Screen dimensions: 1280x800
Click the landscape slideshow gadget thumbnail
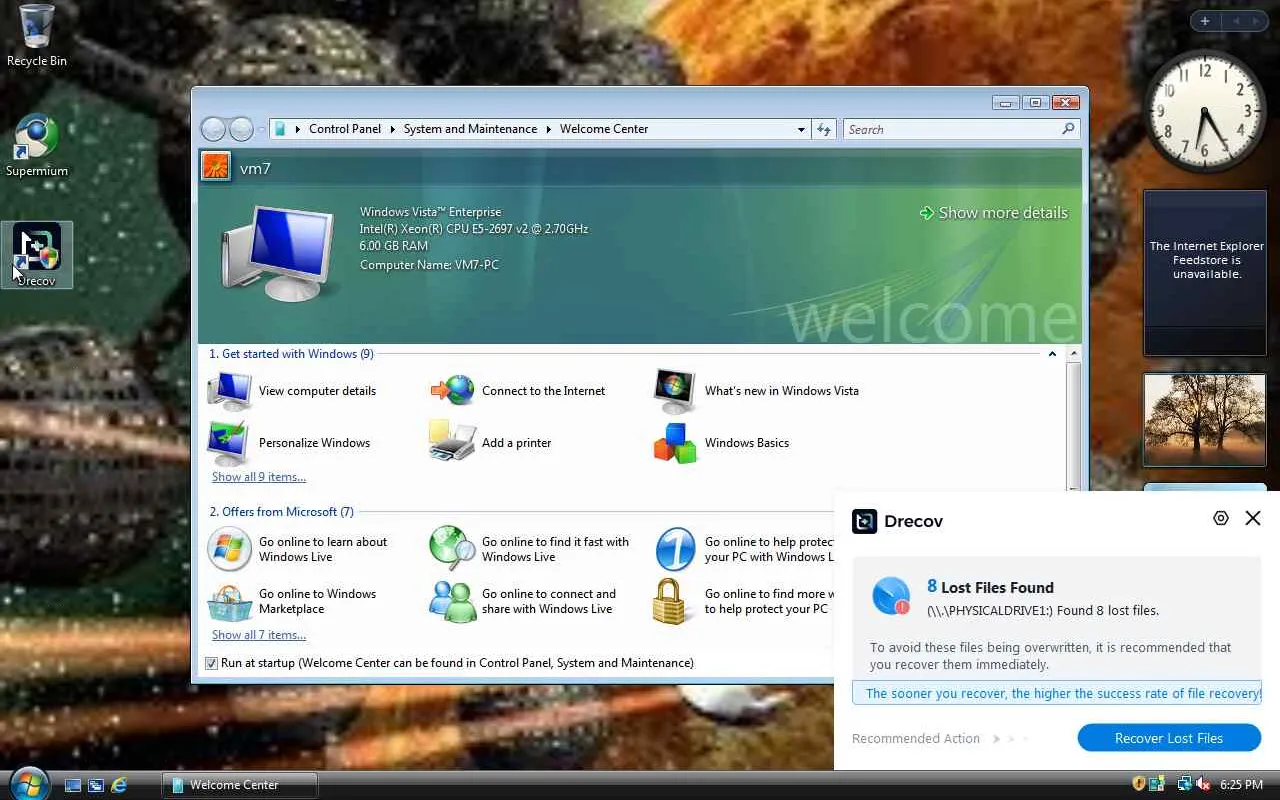(1205, 420)
